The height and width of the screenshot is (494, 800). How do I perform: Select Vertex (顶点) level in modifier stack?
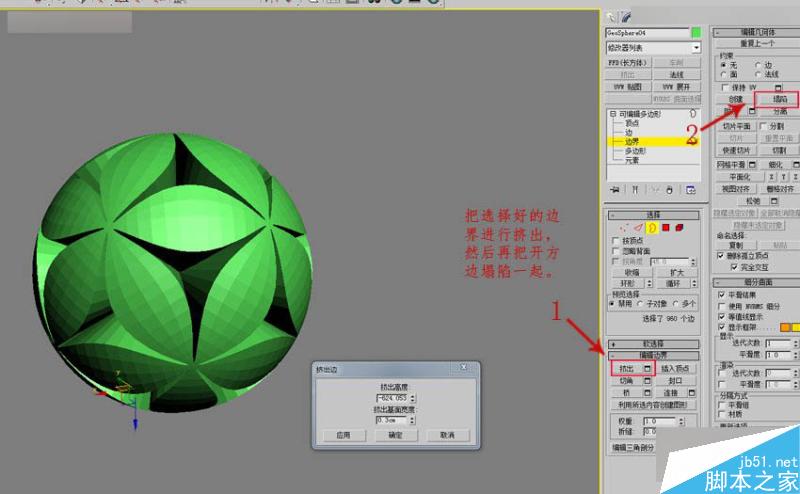click(x=632, y=123)
